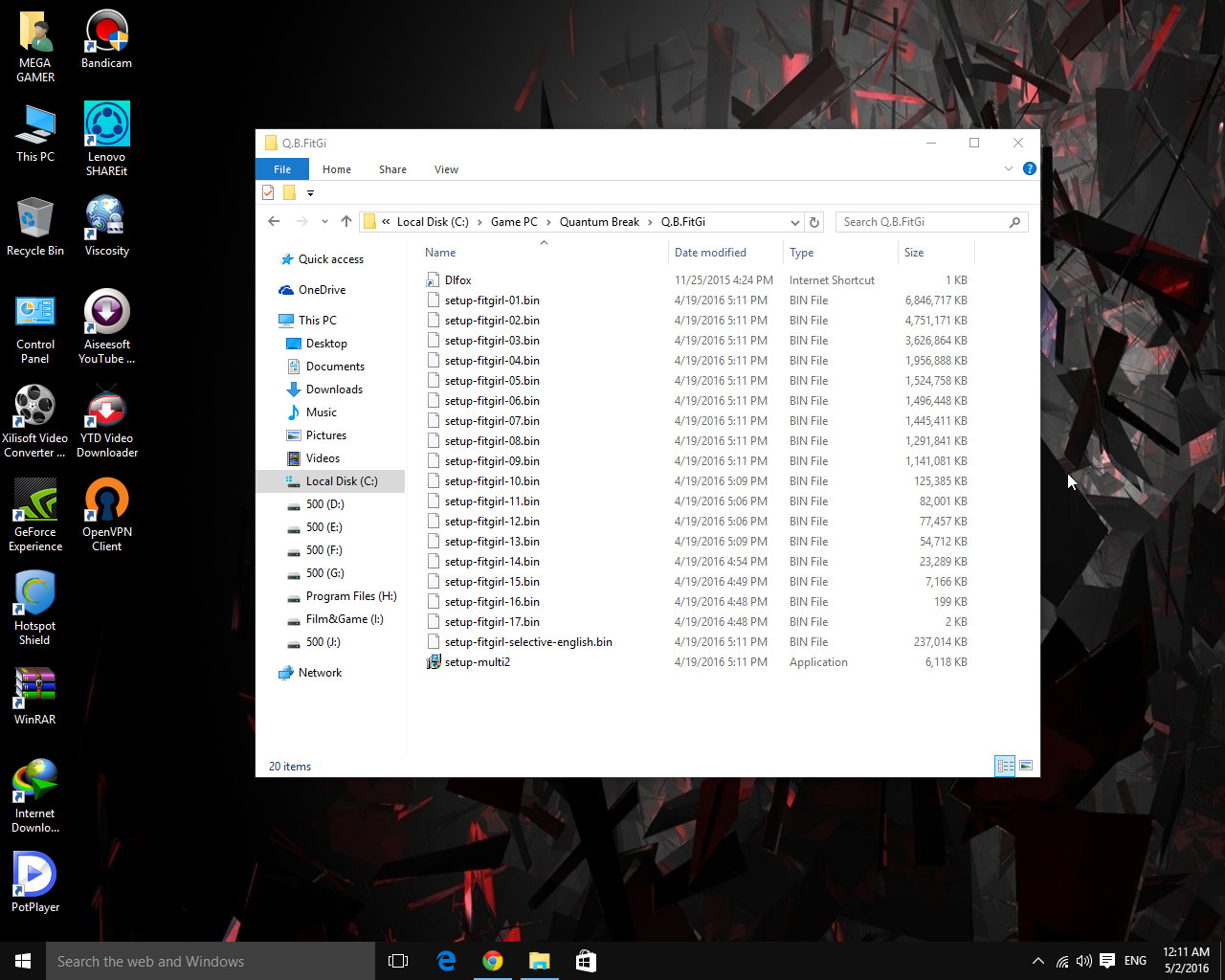Select Downloads in the navigation pane
Image resolution: width=1225 pixels, height=980 pixels.
[x=334, y=390]
